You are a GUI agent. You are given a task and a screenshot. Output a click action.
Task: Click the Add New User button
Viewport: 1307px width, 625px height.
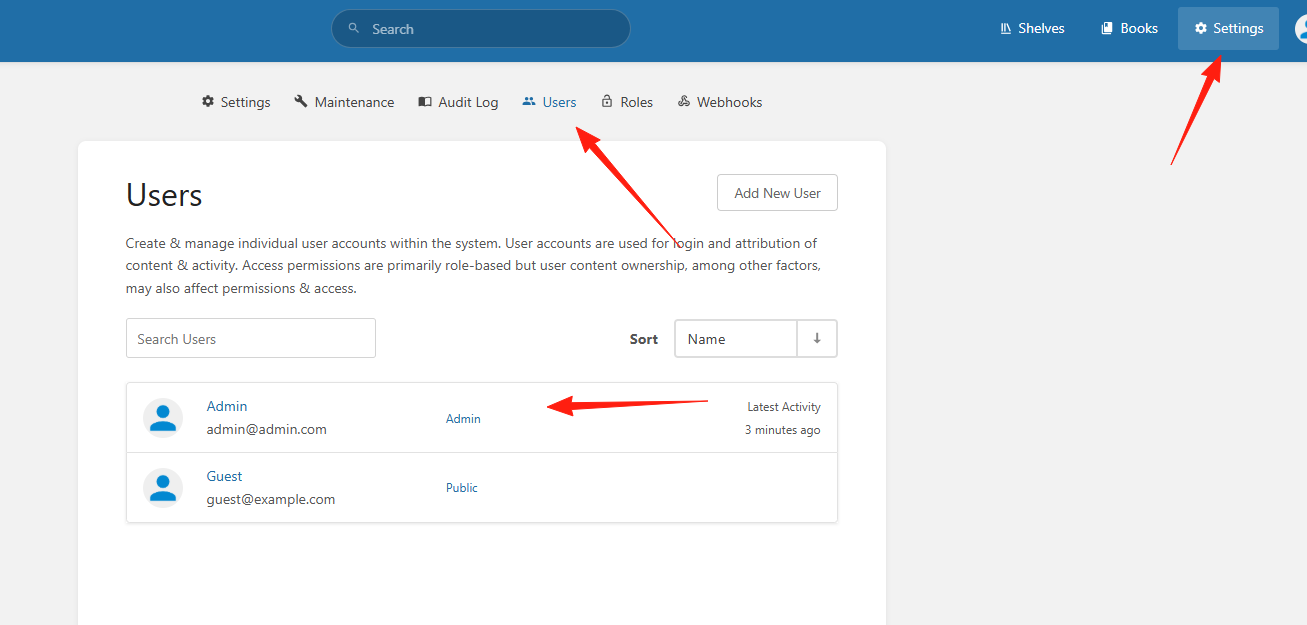777,193
